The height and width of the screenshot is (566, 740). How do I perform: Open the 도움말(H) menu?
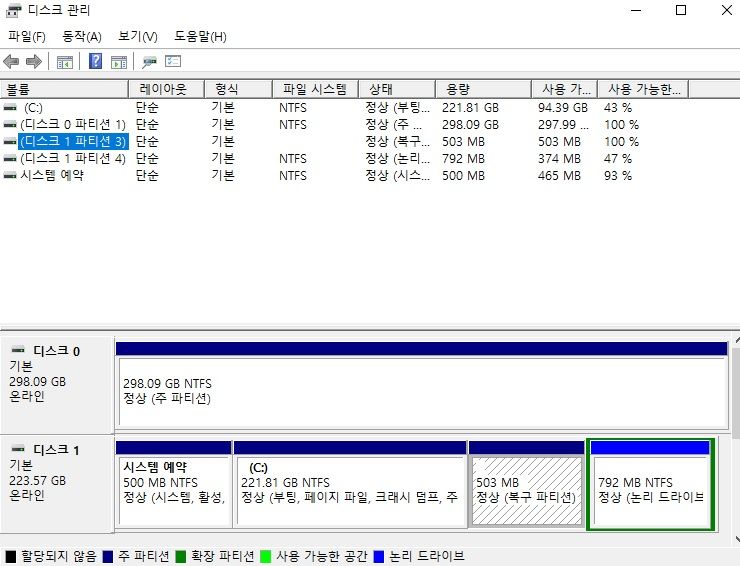click(x=200, y=37)
